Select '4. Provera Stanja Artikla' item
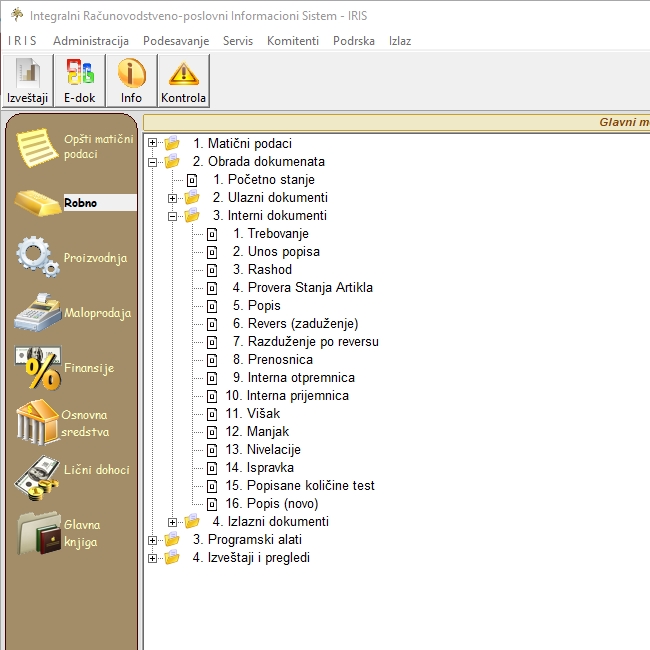The width and height of the screenshot is (650, 650). pyautogui.click(x=303, y=287)
